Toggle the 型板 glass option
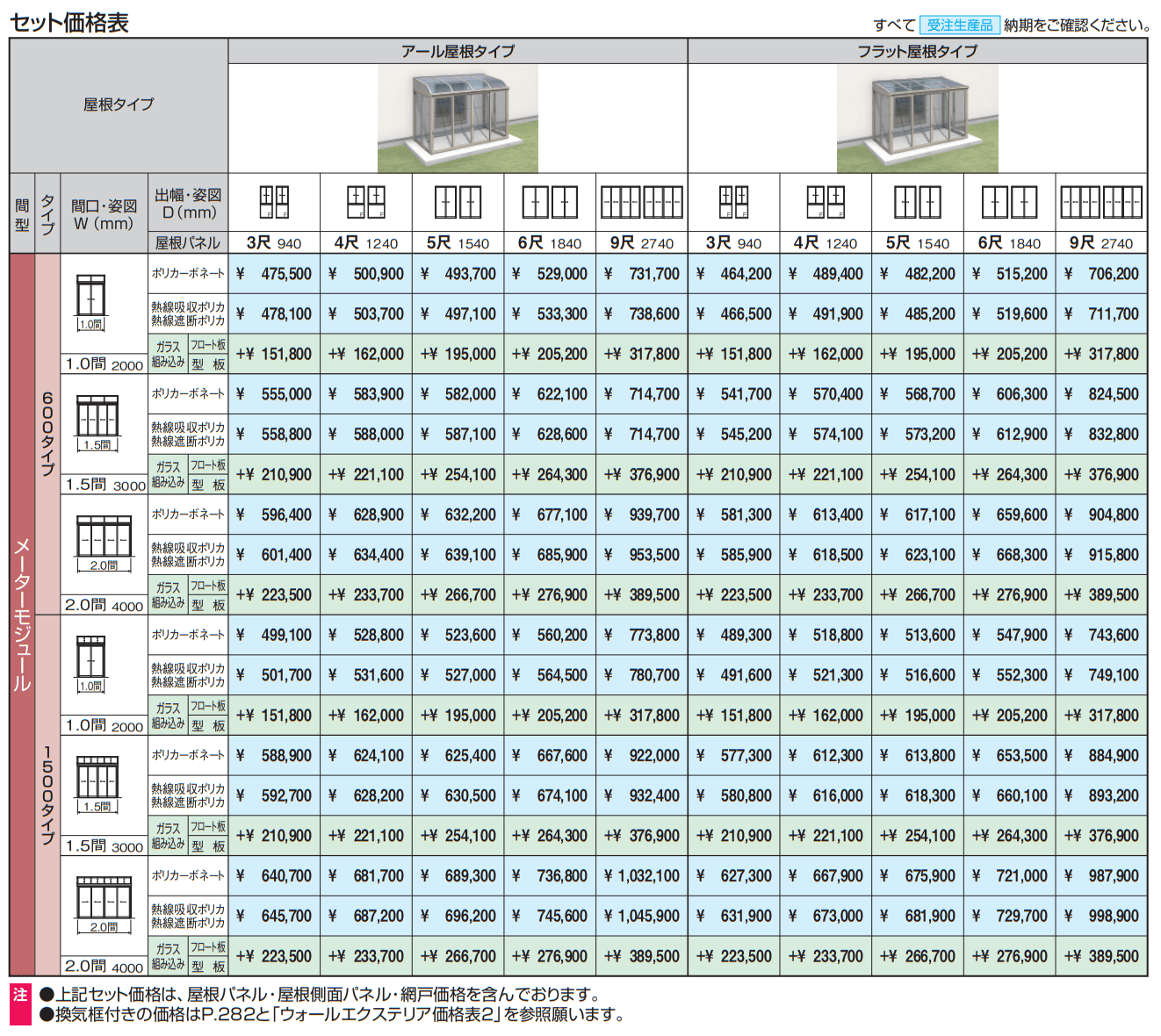1161x1036 pixels. (207, 362)
